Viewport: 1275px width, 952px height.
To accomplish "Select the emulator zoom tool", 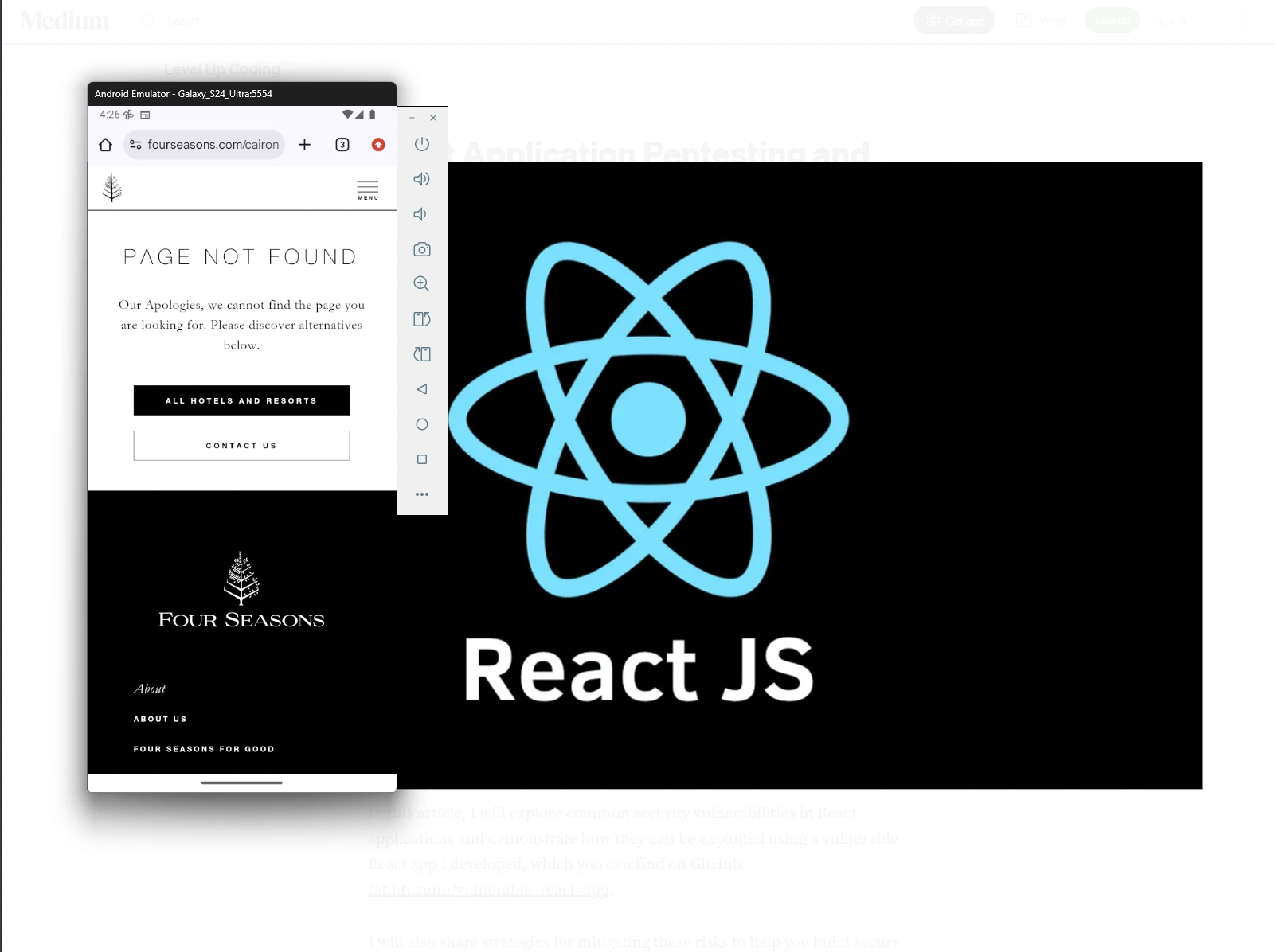I will coord(422,283).
